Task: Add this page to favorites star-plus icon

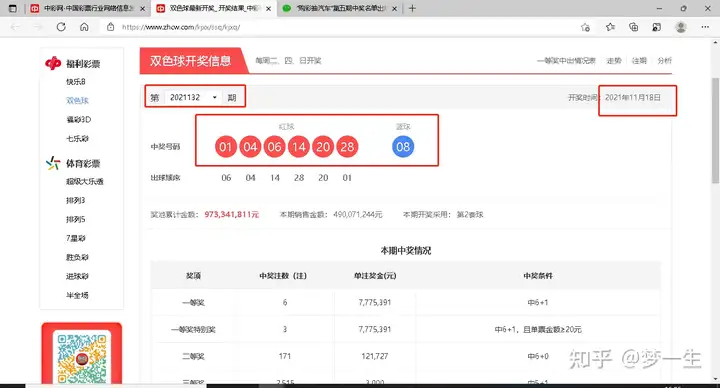Action: pyautogui.click(x=585, y=27)
